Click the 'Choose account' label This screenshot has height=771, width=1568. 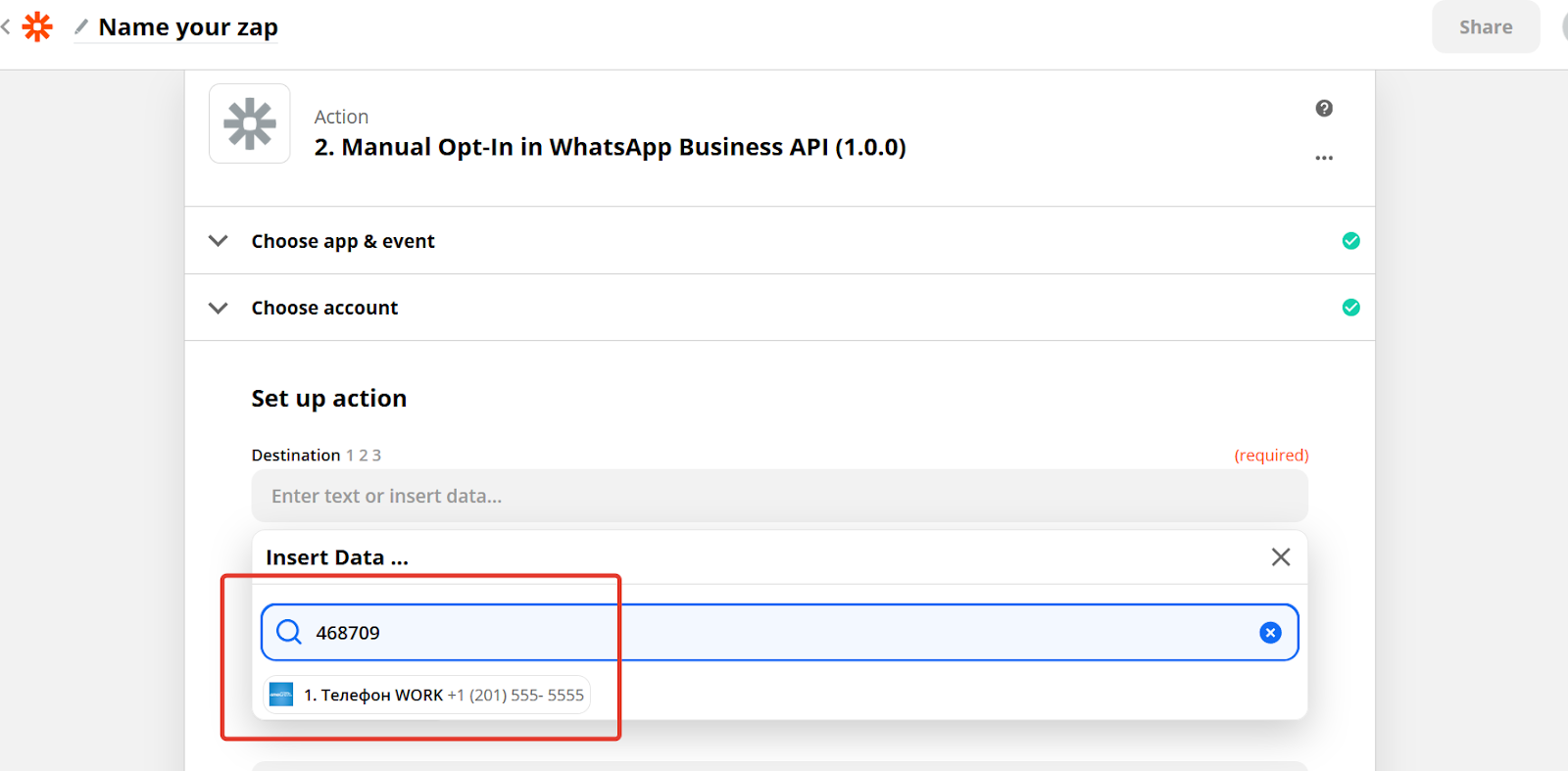324,308
